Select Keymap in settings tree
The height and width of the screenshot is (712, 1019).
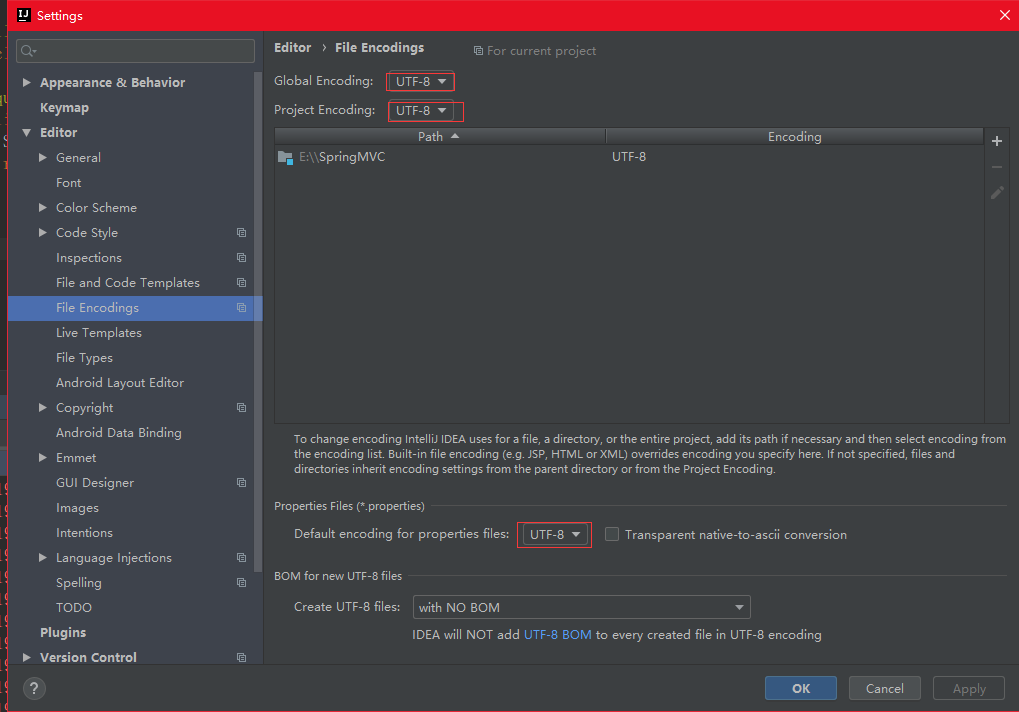point(64,108)
